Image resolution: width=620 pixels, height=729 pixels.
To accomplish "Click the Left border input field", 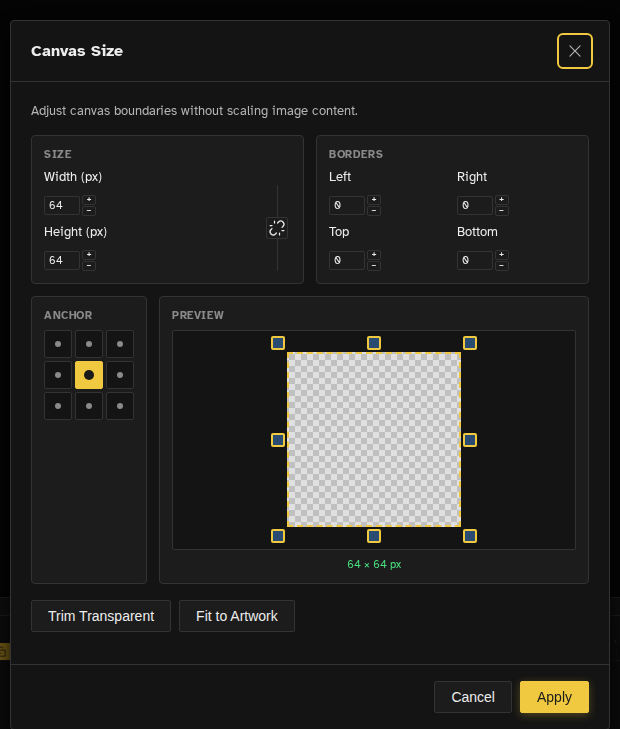I will click(347, 205).
